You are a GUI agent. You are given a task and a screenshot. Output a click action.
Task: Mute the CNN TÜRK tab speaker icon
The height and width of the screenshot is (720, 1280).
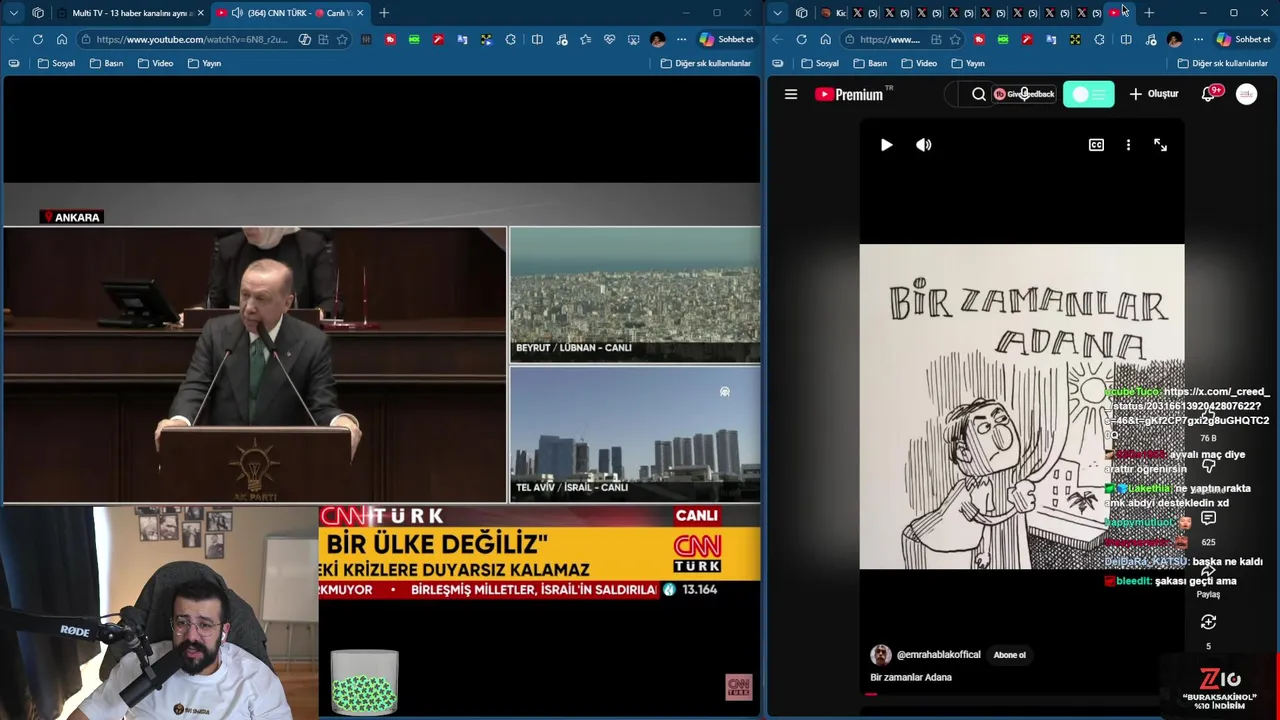pyautogui.click(x=237, y=13)
